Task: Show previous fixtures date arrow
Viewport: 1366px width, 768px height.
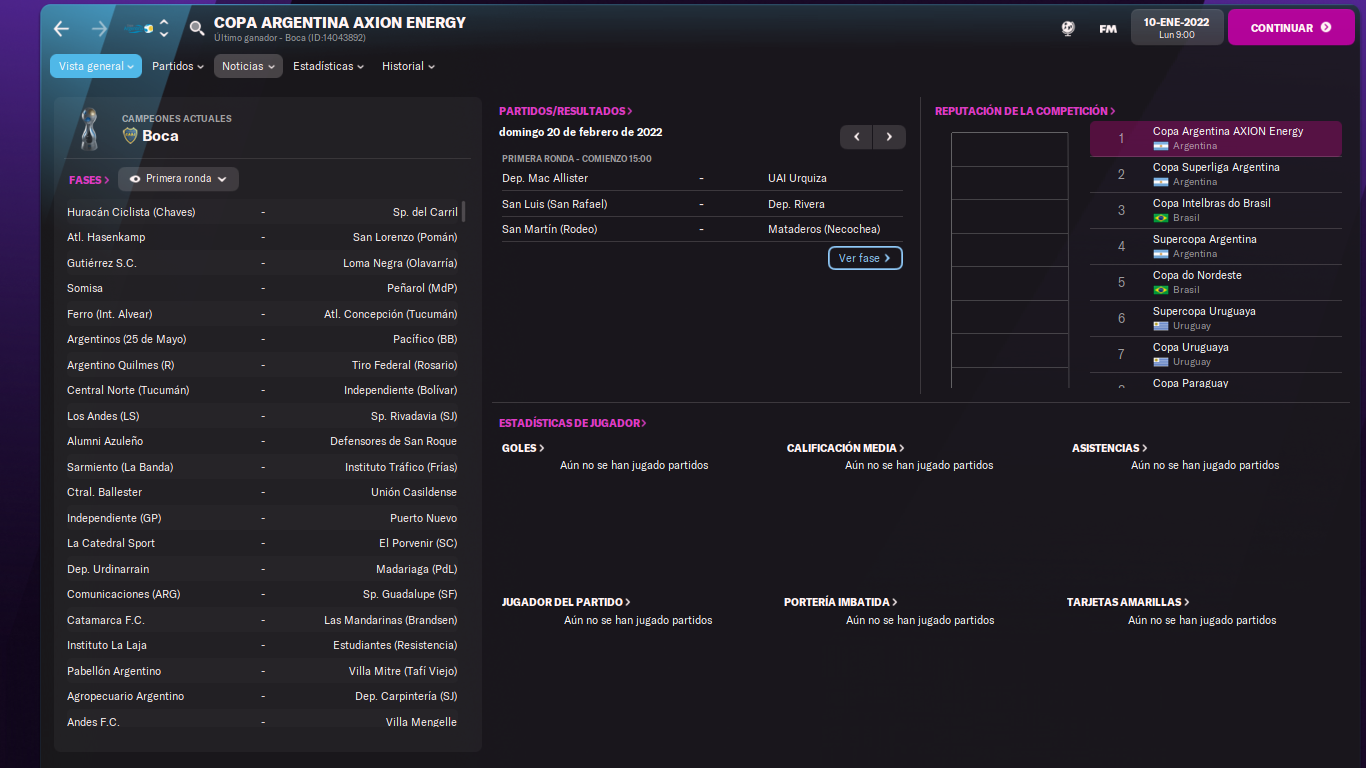Action: [856, 137]
